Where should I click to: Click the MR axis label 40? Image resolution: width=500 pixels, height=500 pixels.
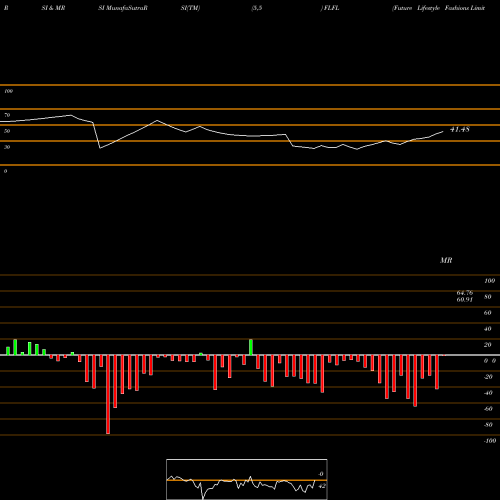click(x=488, y=329)
